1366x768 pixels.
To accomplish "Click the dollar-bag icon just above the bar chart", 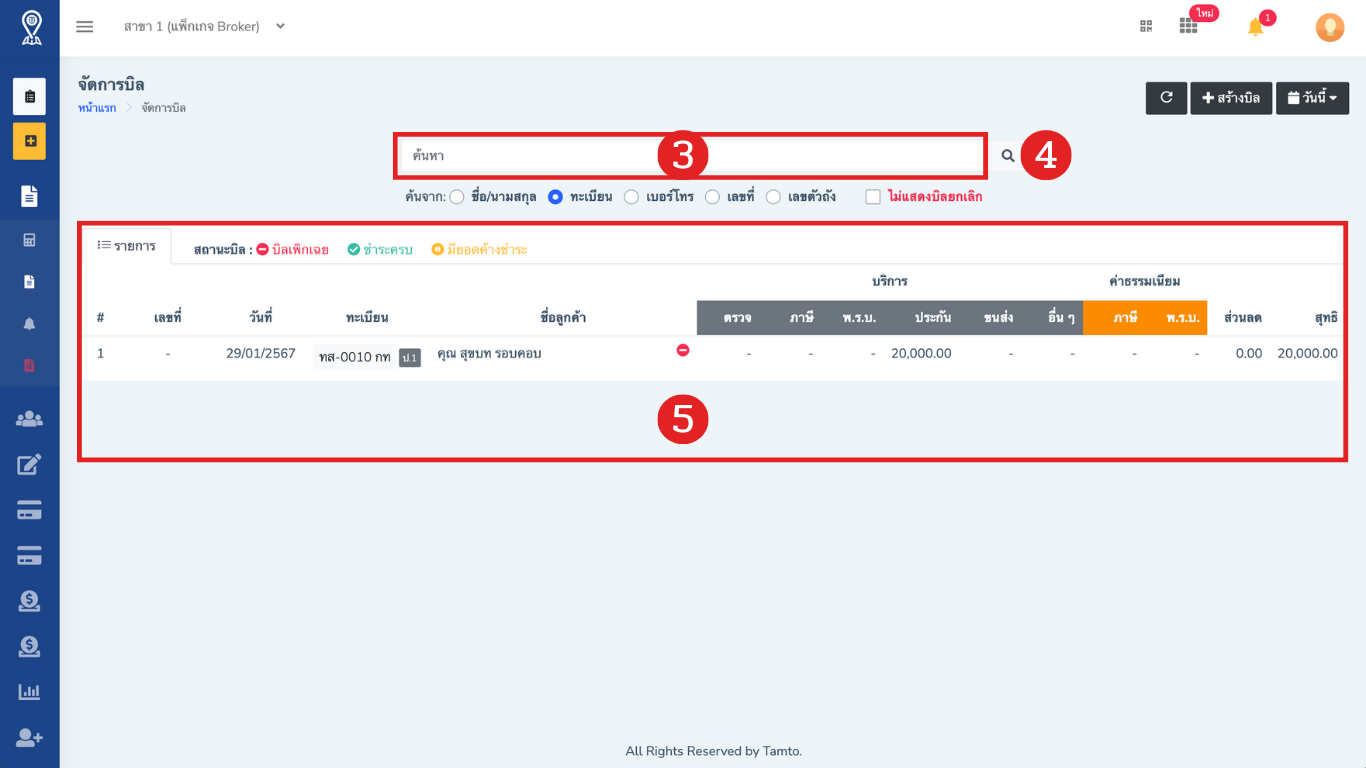I will point(29,647).
